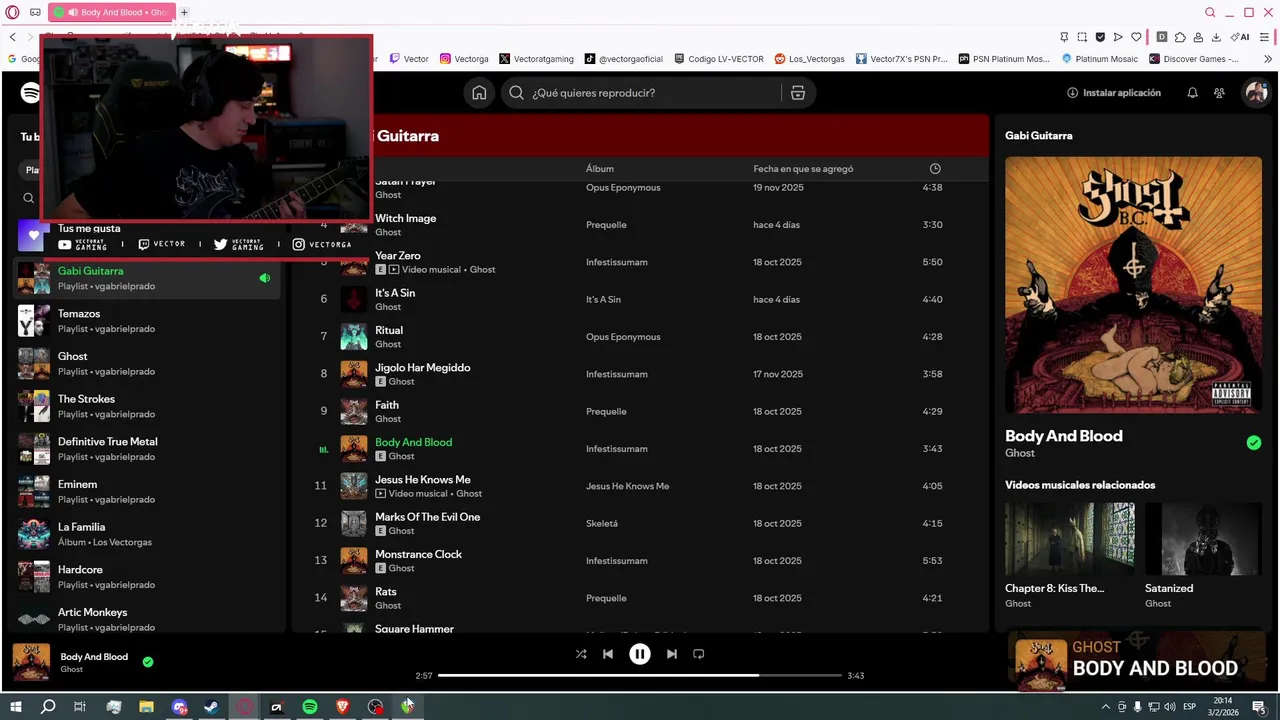This screenshot has width=1280, height=720.
Task: Open the system volume control
Action: click(x=1169, y=707)
